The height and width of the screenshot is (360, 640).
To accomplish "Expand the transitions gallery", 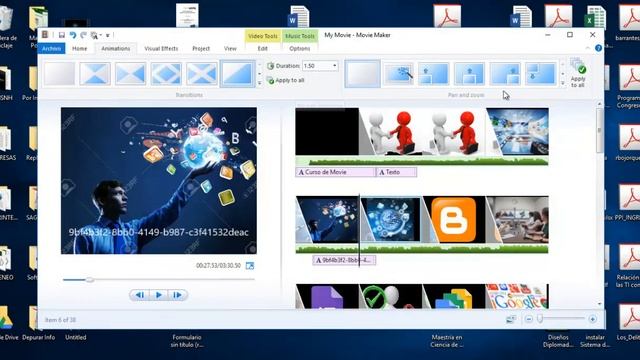I will pos(259,83).
